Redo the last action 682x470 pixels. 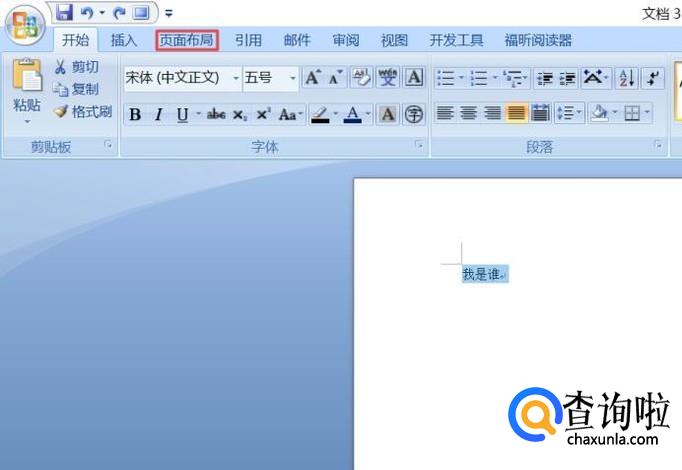click(118, 13)
